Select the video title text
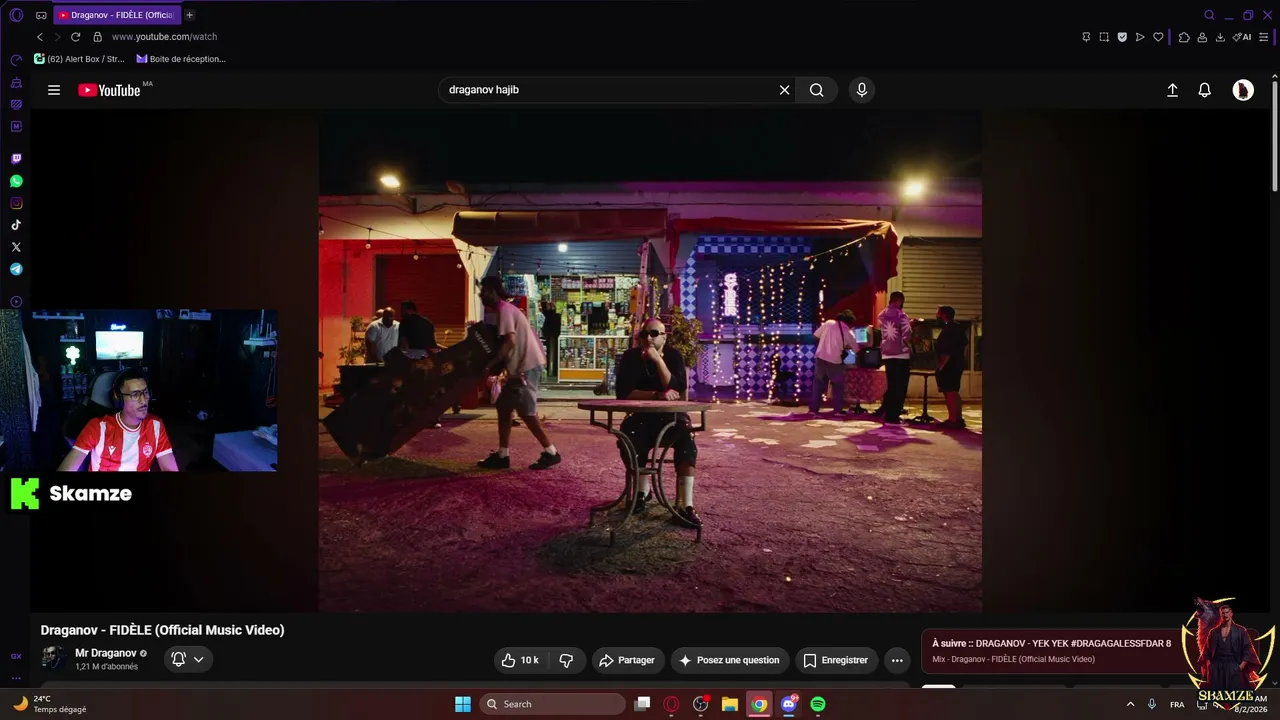The image size is (1280, 720). click(x=162, y=630)
